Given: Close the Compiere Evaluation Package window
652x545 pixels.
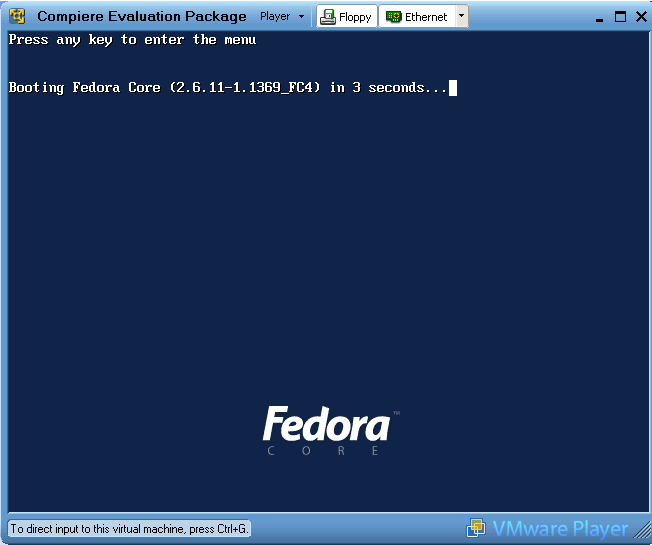Looking at the screenshot, I should pyautogui.click(x=639, y=16).
